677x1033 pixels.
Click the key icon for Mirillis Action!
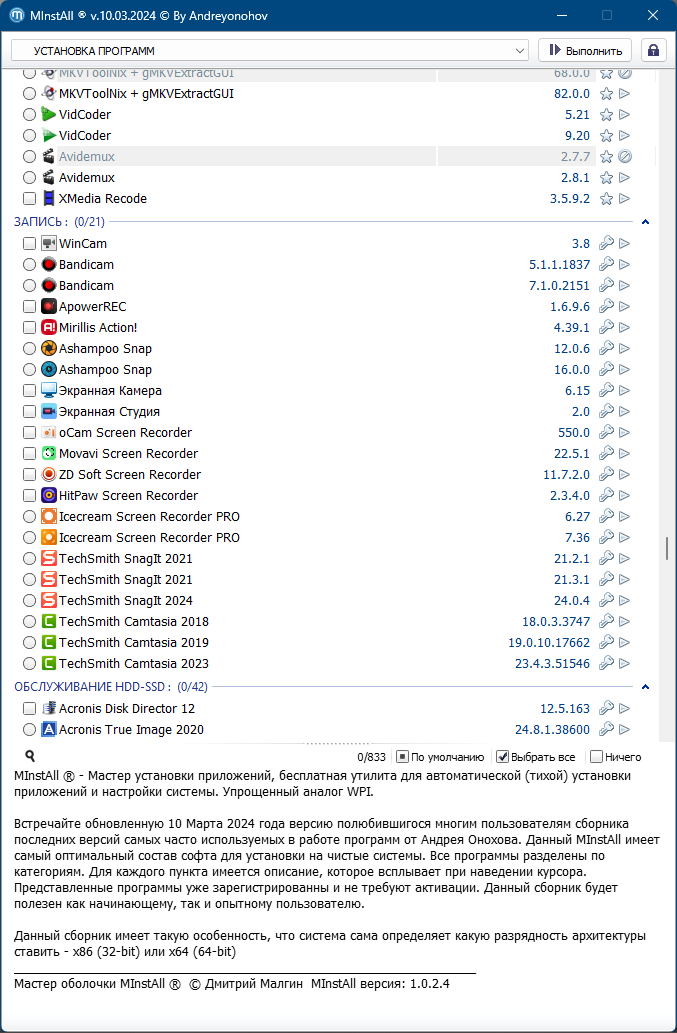pos(606,328)
